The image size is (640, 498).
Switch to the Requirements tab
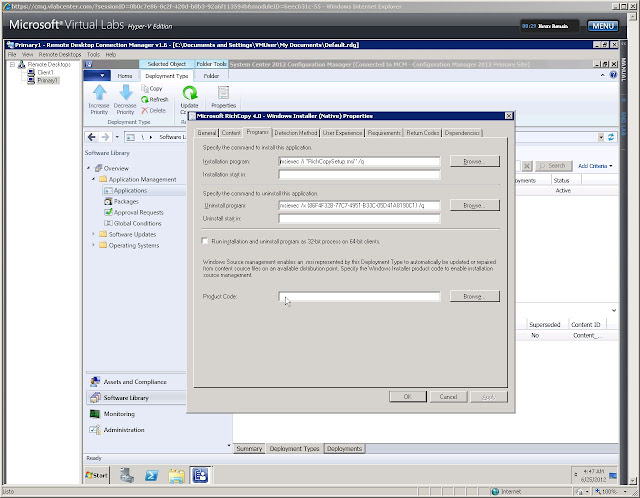(x=384, y=133)
